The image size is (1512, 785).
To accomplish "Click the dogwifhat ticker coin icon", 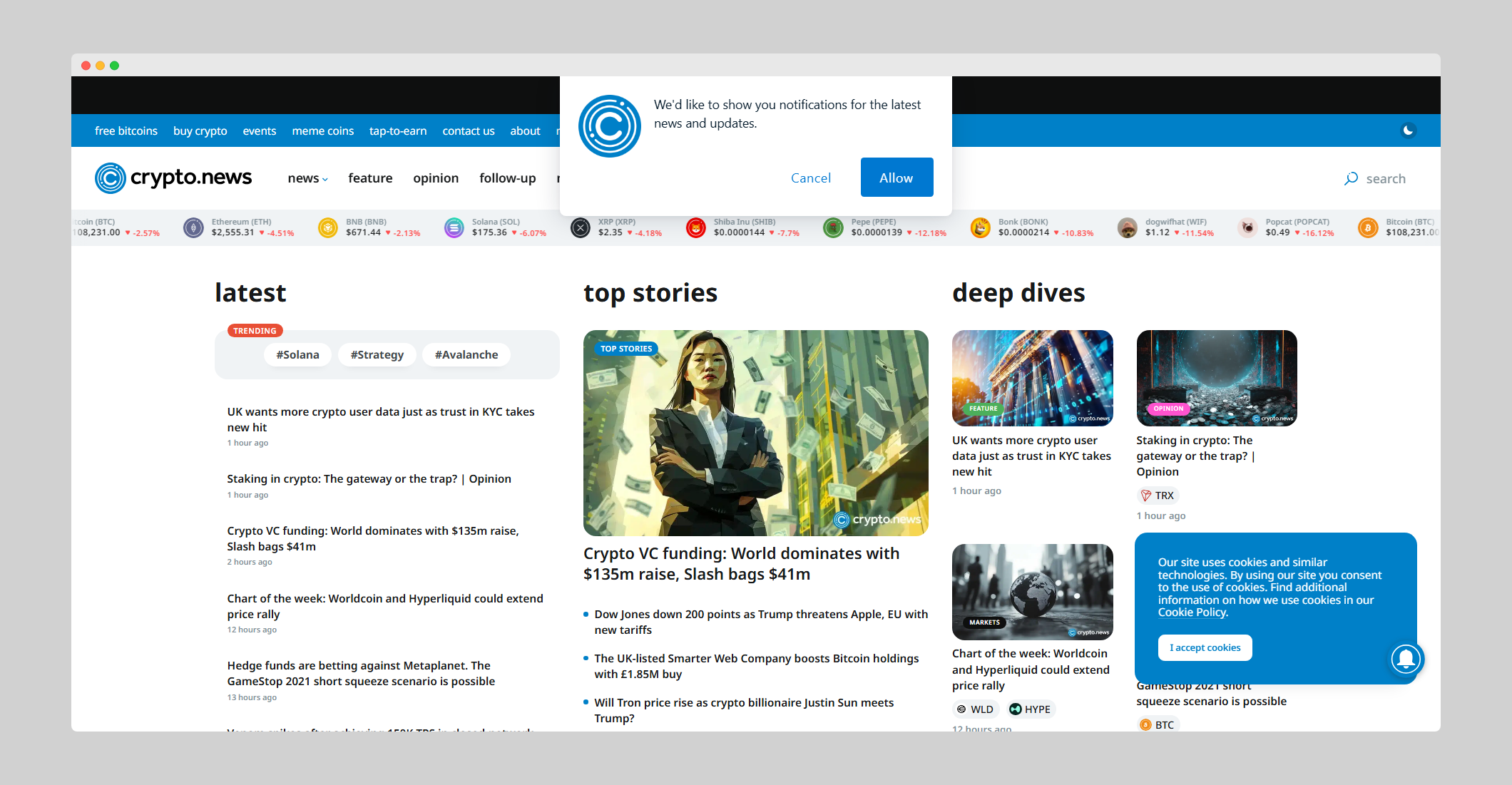I will tap(1128, 227).
